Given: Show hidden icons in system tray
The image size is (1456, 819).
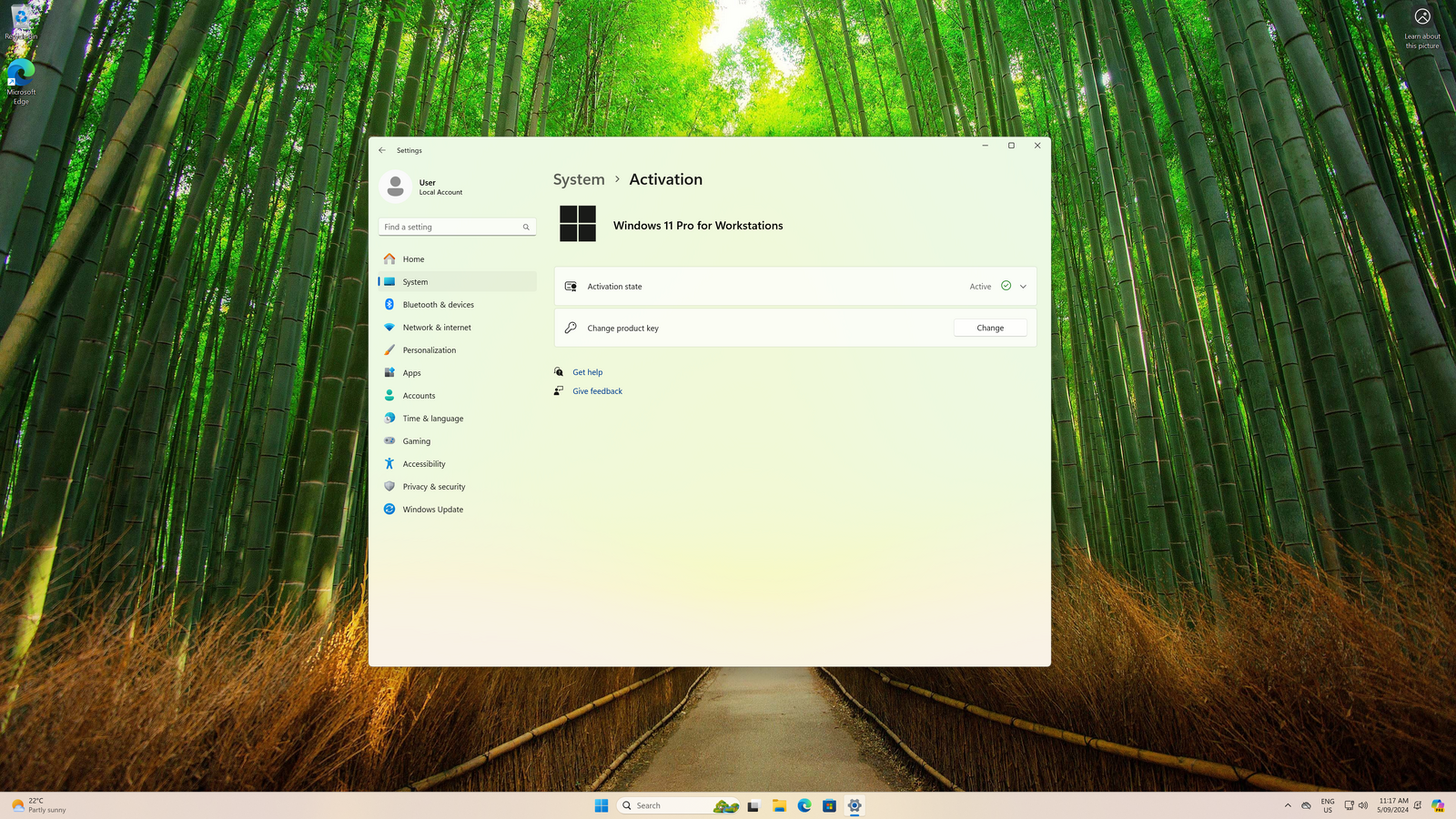Looking at the screenshot, I should [x=1288, y=805].
